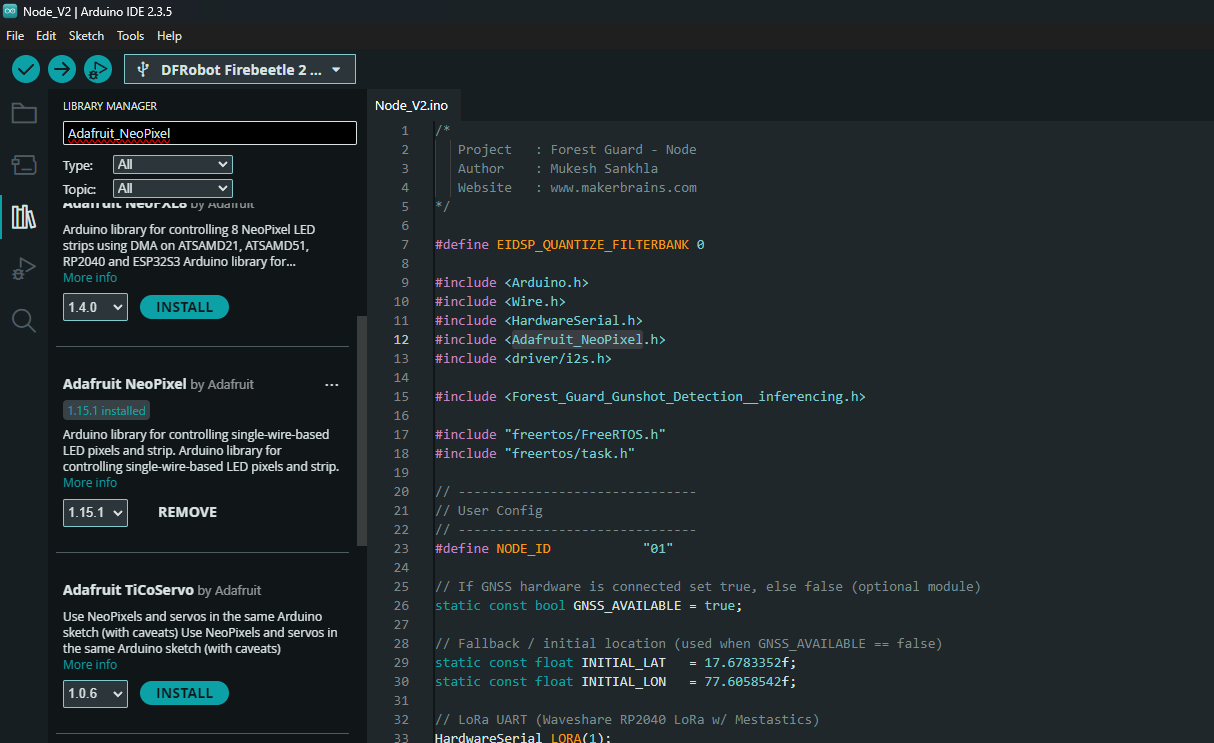The height and width of the screenshot is (743, 1214).
Task: Remove the Adafruit NeoPixel library
Action: (x=187, y=512)
